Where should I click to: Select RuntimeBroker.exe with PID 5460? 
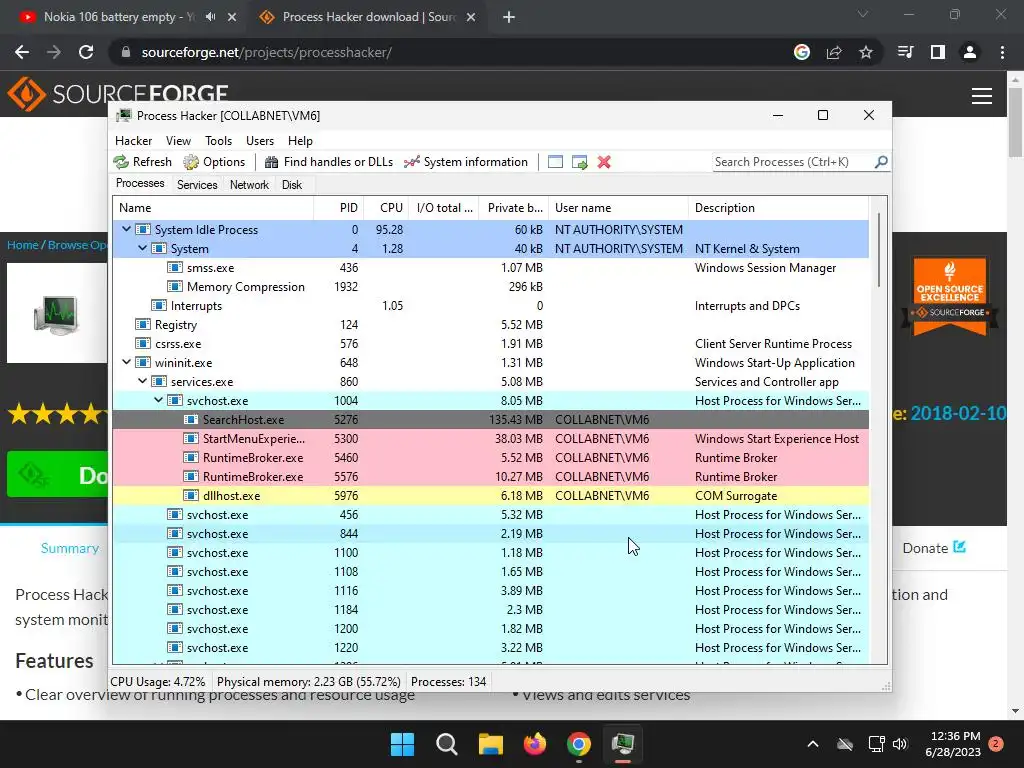tap(490, 458)
